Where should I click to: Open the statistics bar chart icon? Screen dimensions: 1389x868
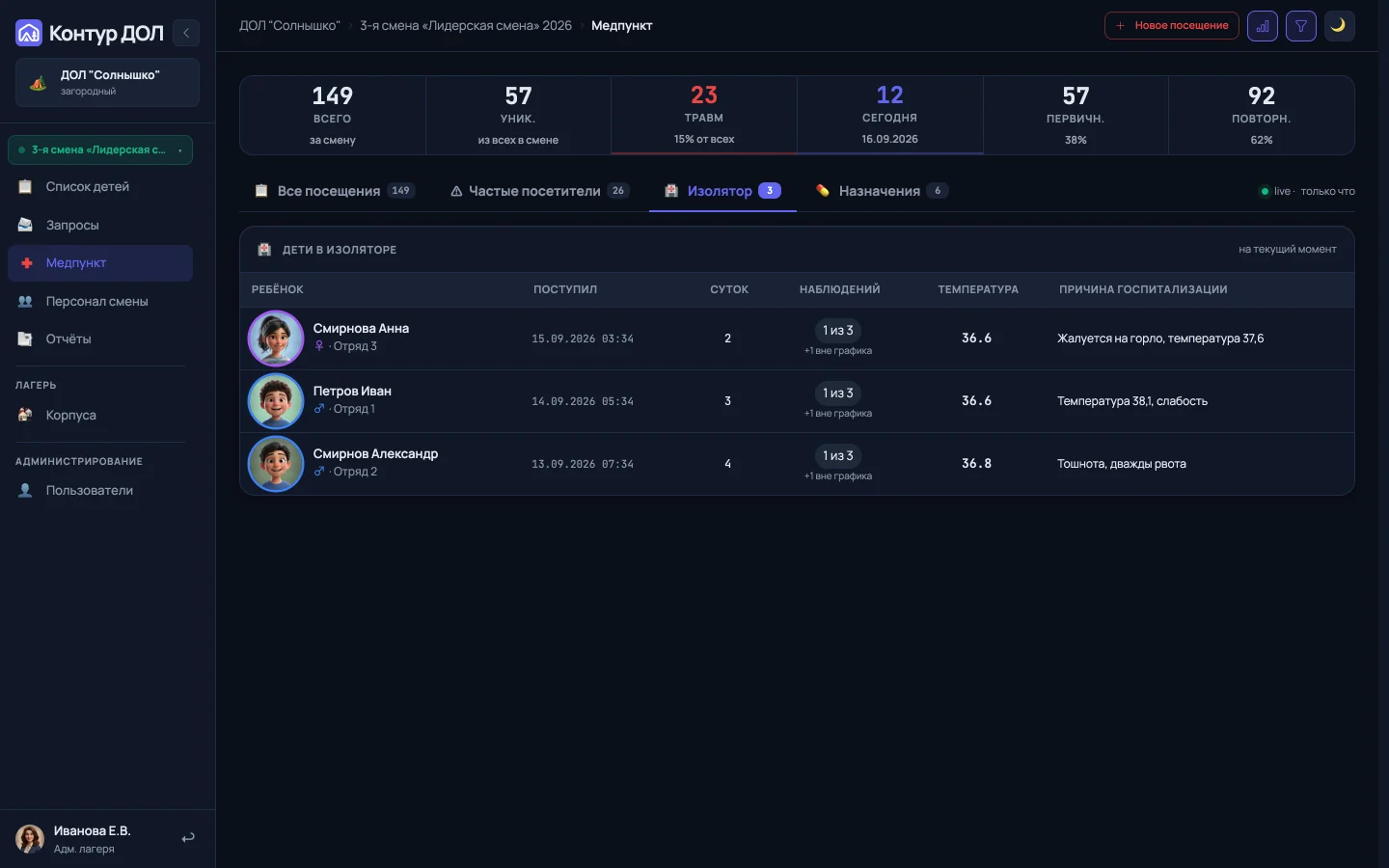1263,26
